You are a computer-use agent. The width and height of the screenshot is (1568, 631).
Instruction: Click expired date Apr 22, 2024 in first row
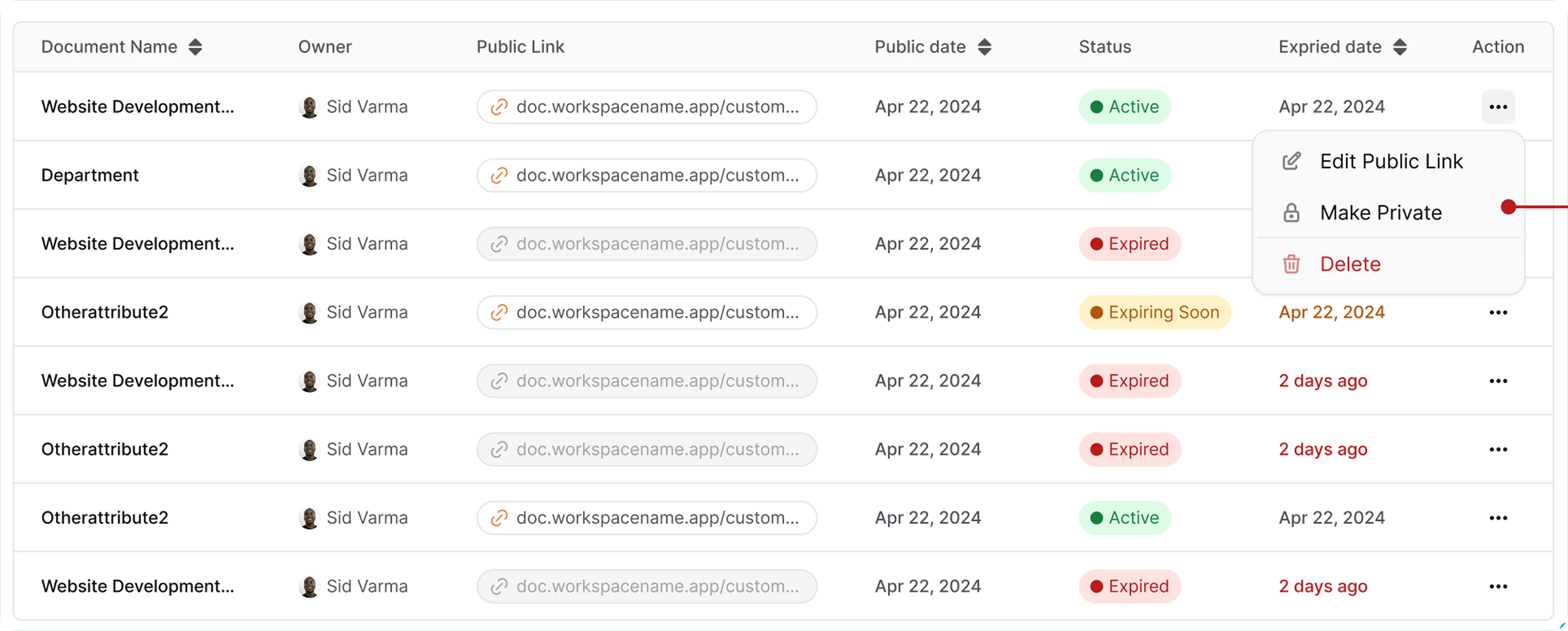point(1331,107)
